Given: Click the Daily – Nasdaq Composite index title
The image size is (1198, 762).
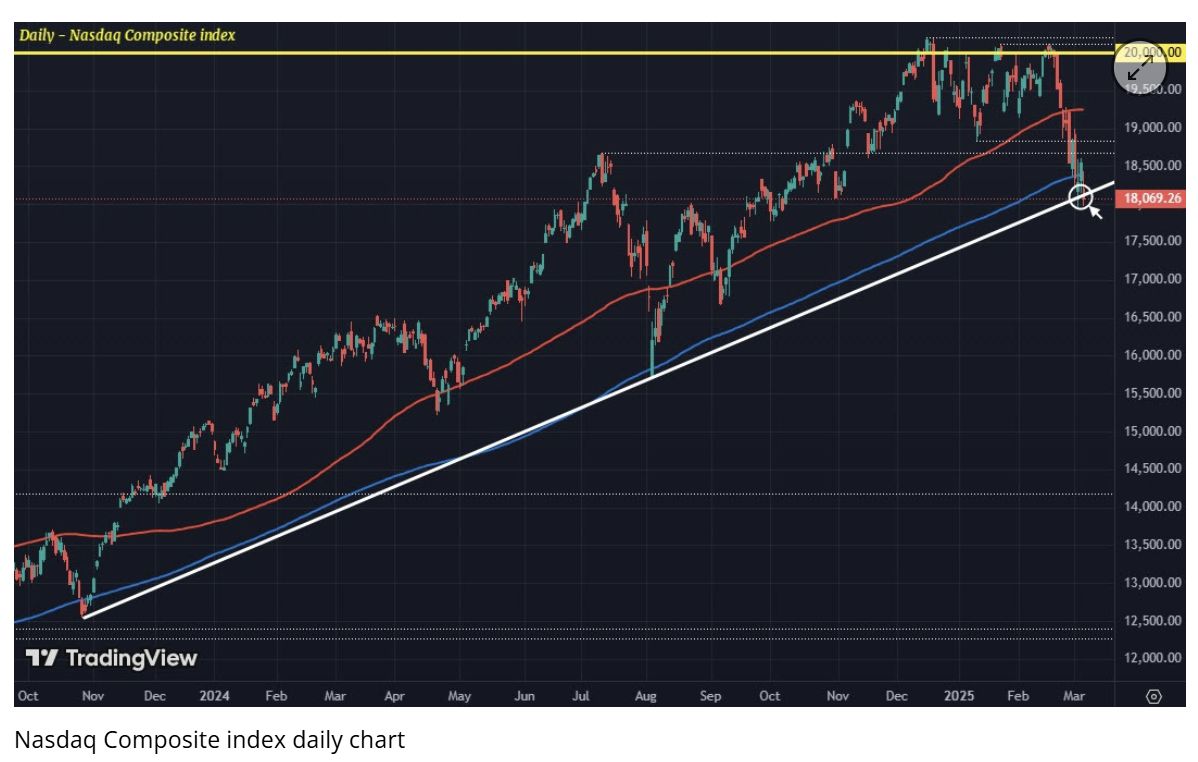Looking at the screenshot, I should (x=127, y=35).
